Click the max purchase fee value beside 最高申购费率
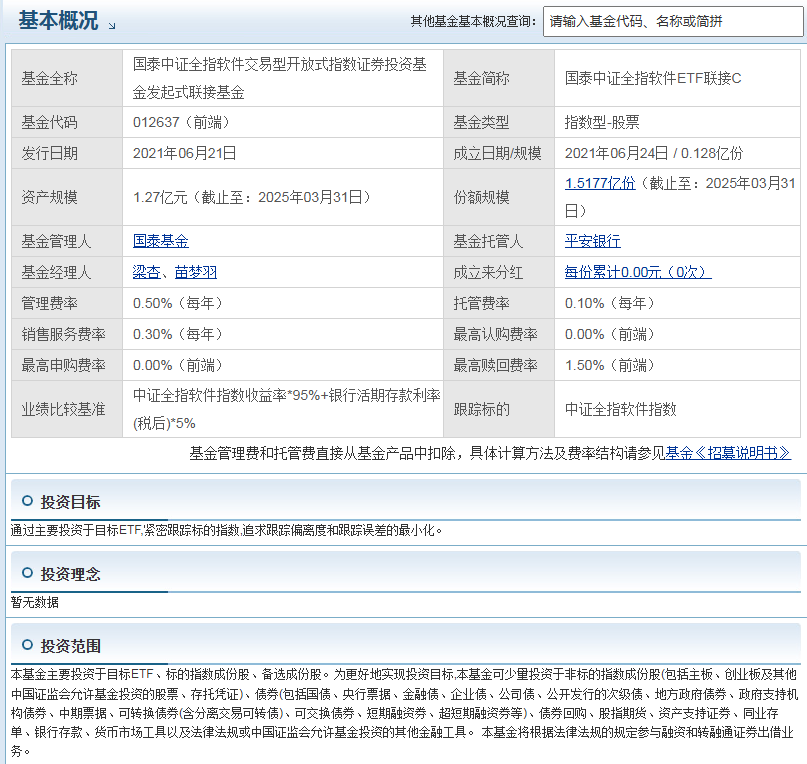Image resolution: width=807 pixels, height=764 pixels. pos(178,365)
